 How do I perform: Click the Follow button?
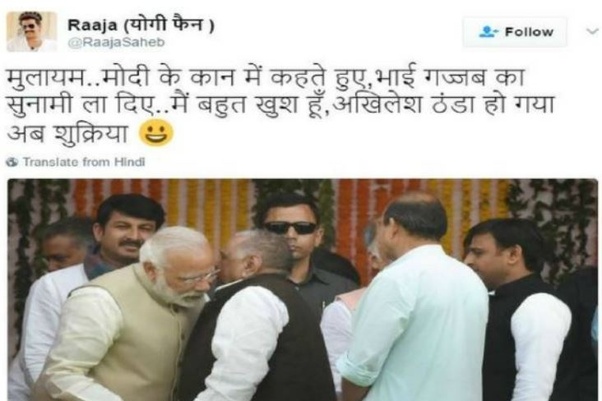[x=515, y=32]
